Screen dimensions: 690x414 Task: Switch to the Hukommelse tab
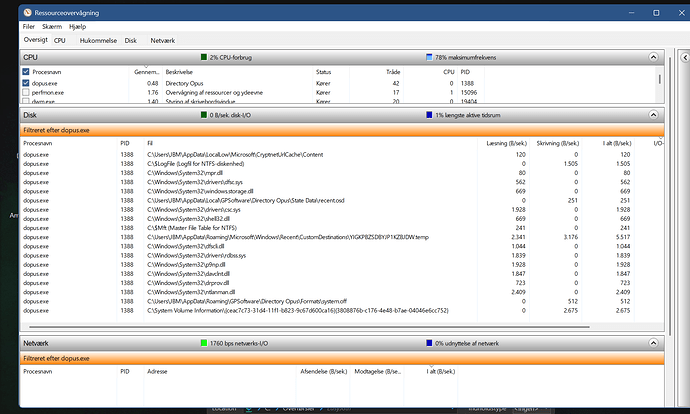[x=97, y=40]
